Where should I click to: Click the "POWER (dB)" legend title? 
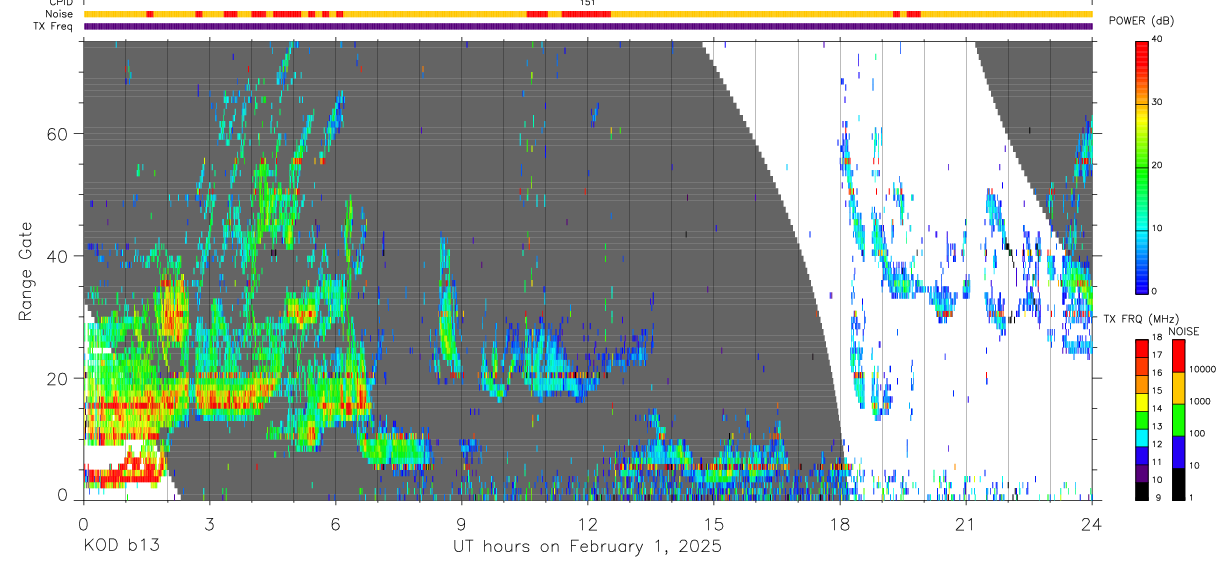tap(1141, 21)
